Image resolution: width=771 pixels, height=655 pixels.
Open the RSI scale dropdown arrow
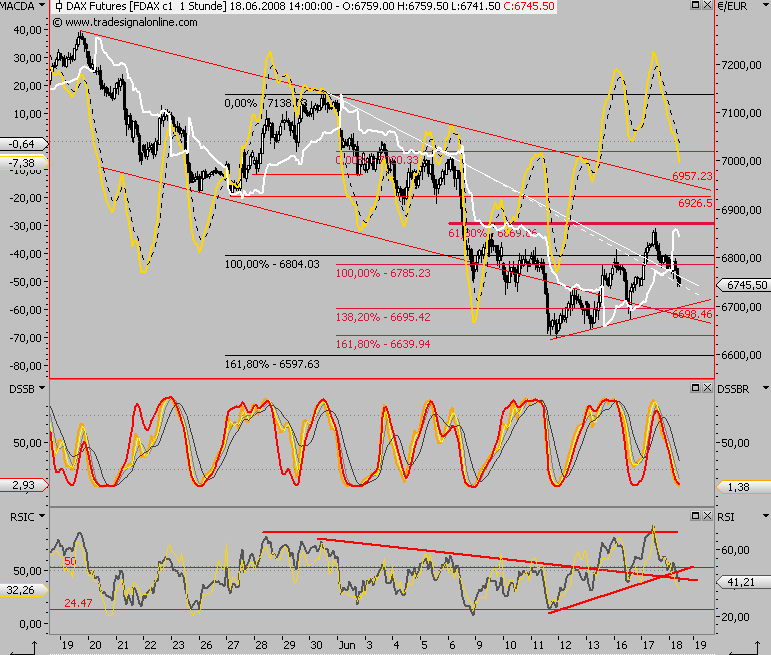click(x=766, y=516)
